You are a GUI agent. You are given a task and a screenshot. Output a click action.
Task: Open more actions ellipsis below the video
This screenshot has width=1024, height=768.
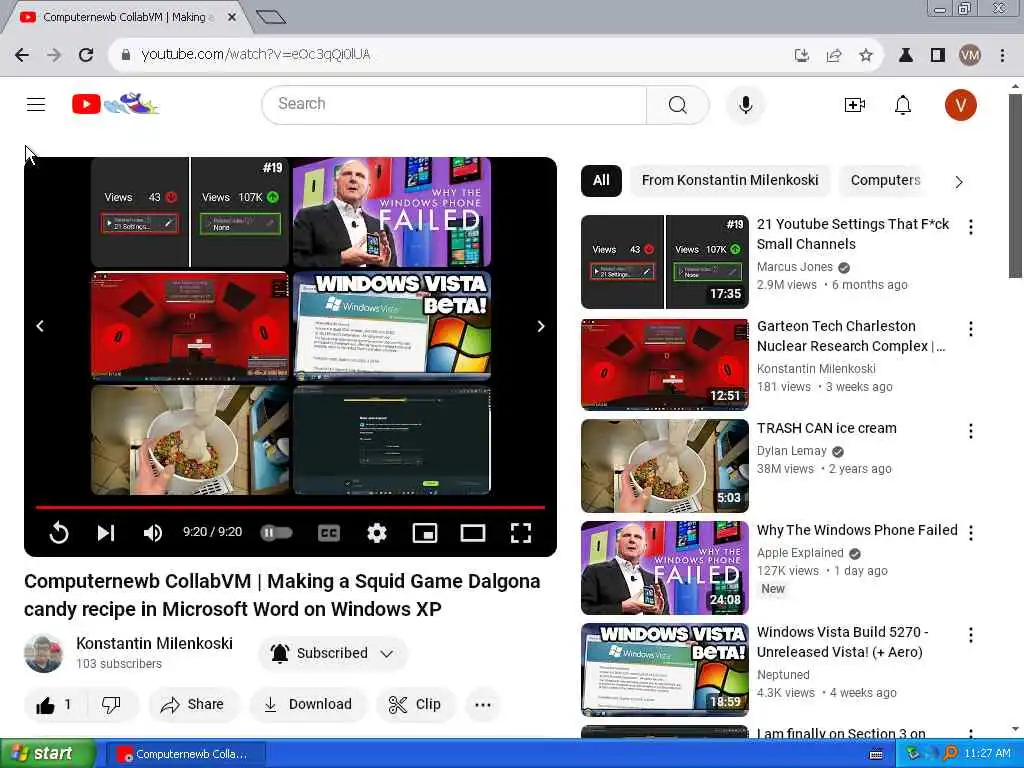click(483, 704)
